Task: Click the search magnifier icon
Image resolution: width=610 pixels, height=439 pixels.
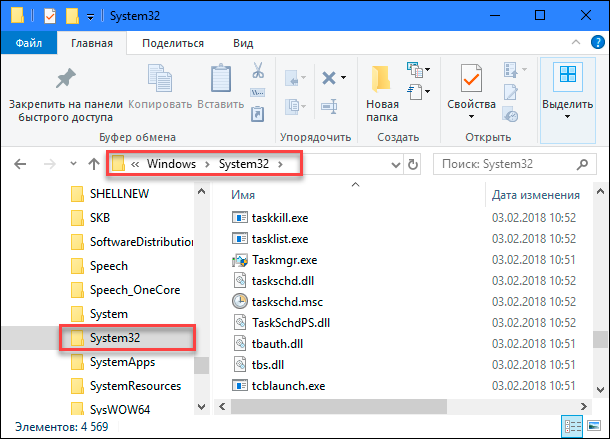Action: [582, 164]
